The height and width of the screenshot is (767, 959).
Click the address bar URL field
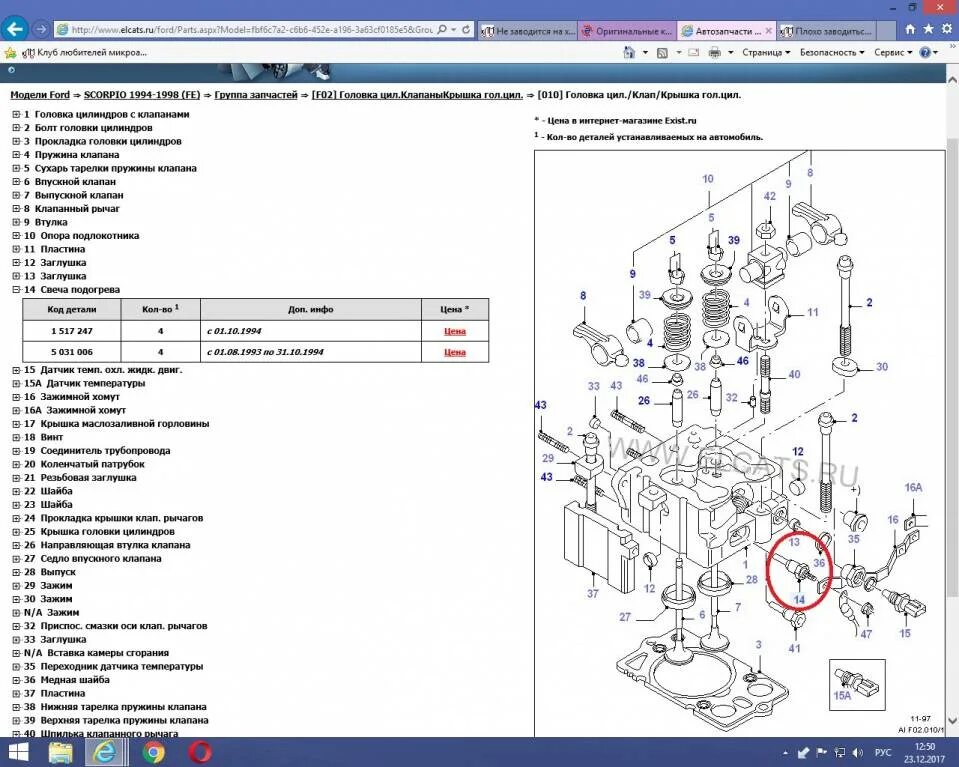251,29
